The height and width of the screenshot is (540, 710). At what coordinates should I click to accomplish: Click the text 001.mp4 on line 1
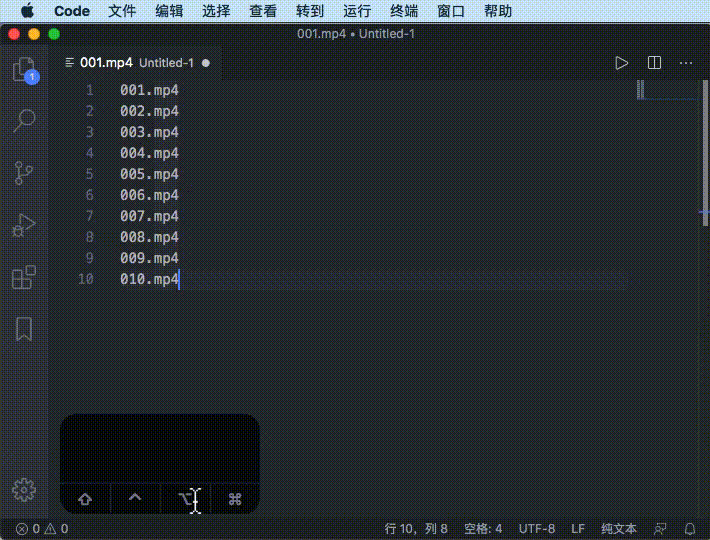(149, 90)
